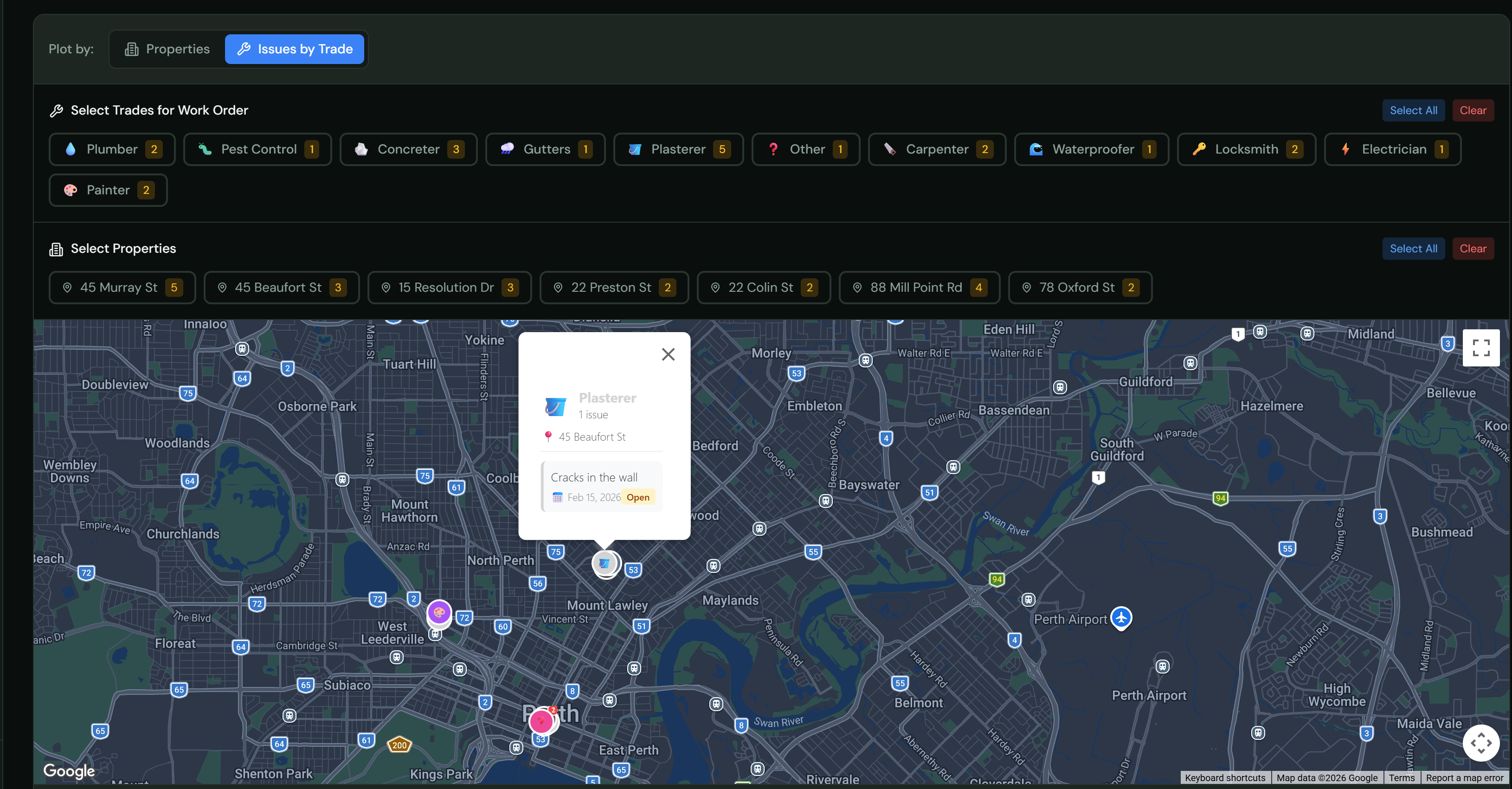Screen dimensions: 1512x789
Task: Open the map Terms link
Action: [1402, 778]
